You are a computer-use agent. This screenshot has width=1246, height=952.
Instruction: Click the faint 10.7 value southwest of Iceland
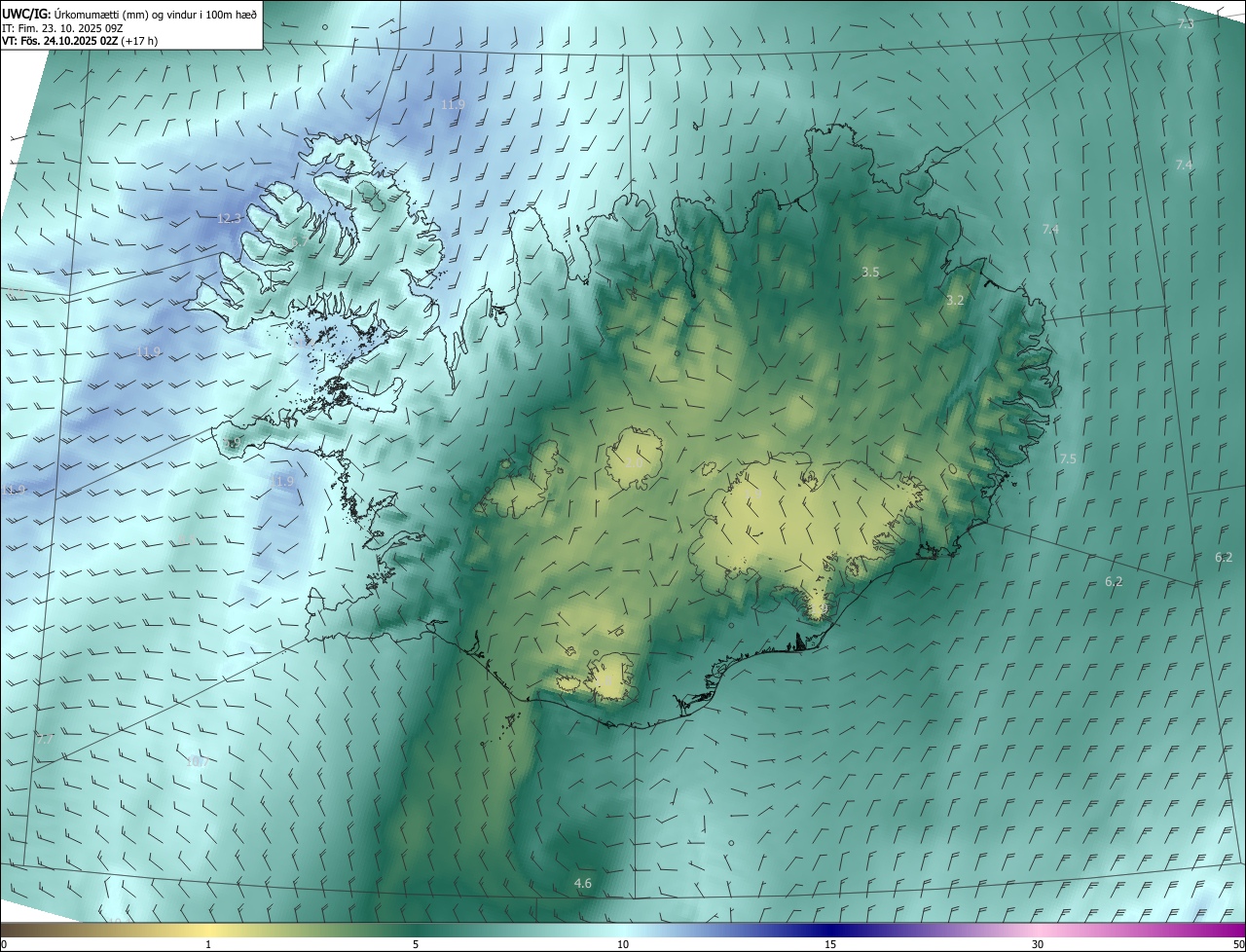tap(197, 761)
